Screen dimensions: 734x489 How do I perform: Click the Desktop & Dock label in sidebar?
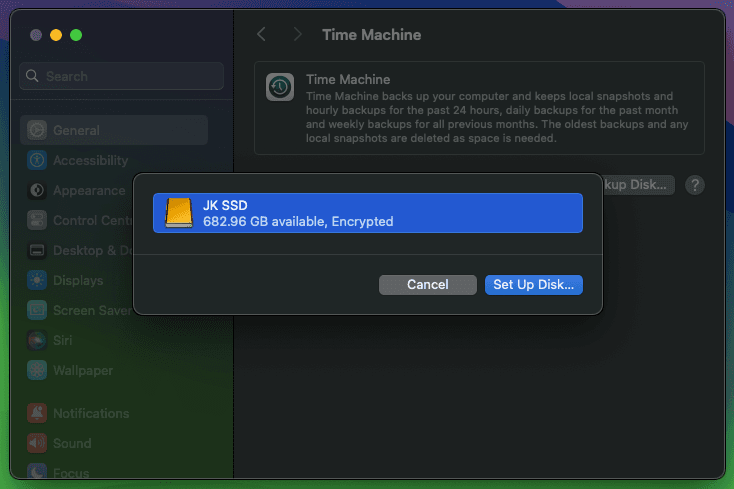point(93,250)
